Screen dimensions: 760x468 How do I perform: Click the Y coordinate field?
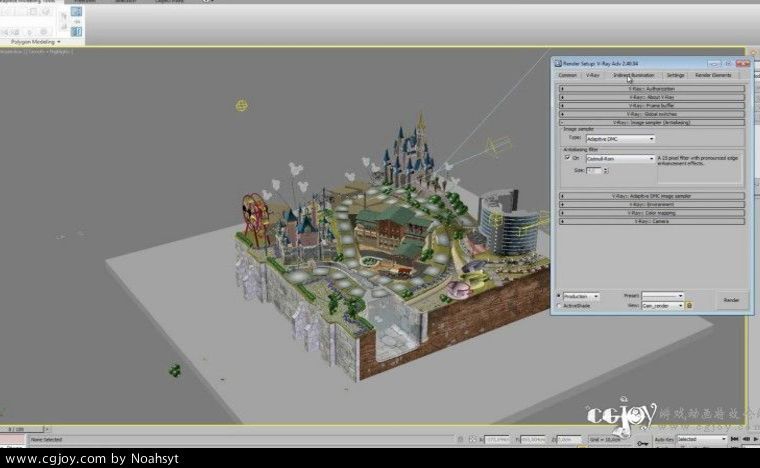click(533, 440)
